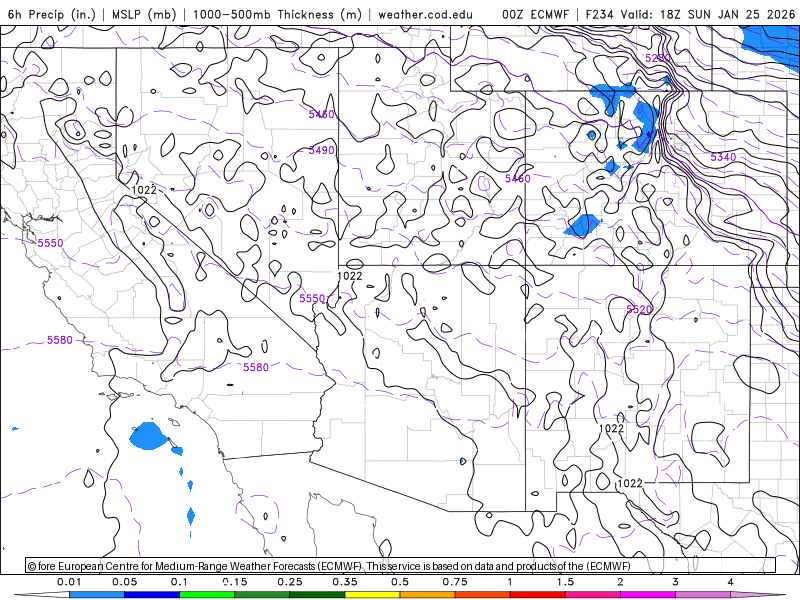Screen dimensions: 800x600
Task: Click the 5280 thickness contour label
Action: pyautogui.click(x=657, y=58)
